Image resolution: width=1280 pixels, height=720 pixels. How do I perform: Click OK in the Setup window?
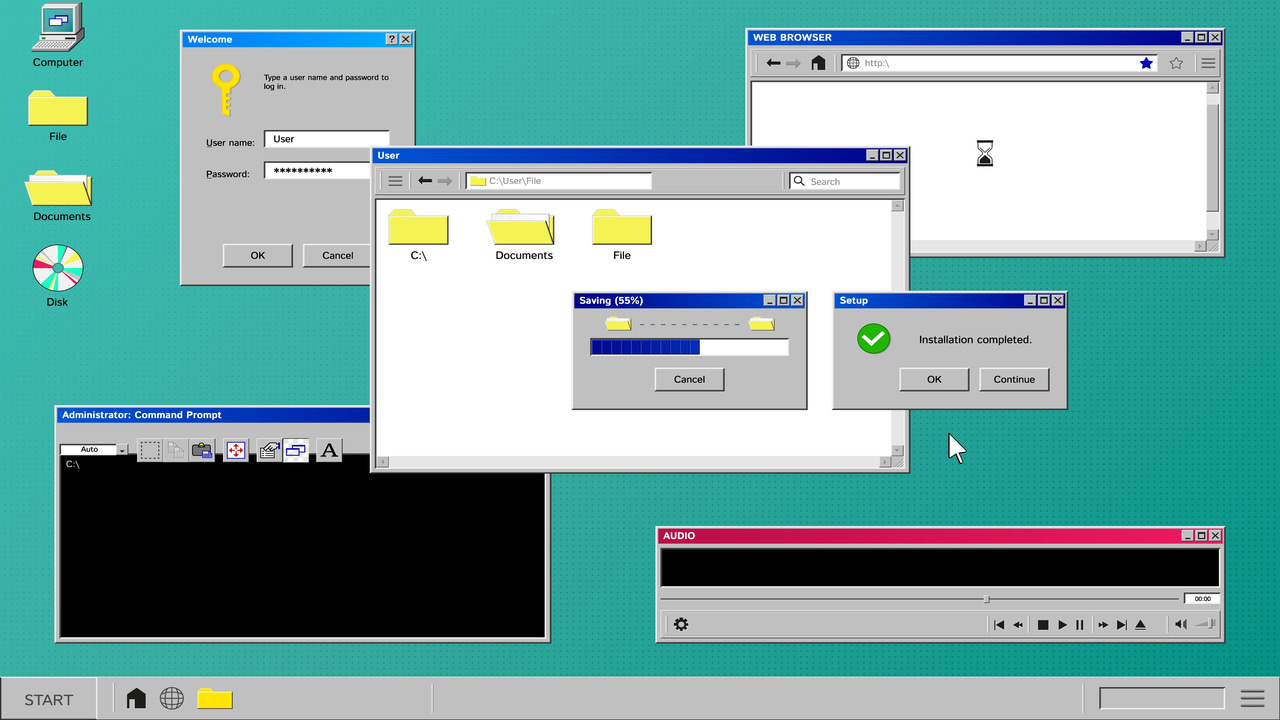[x=933, y=379]
